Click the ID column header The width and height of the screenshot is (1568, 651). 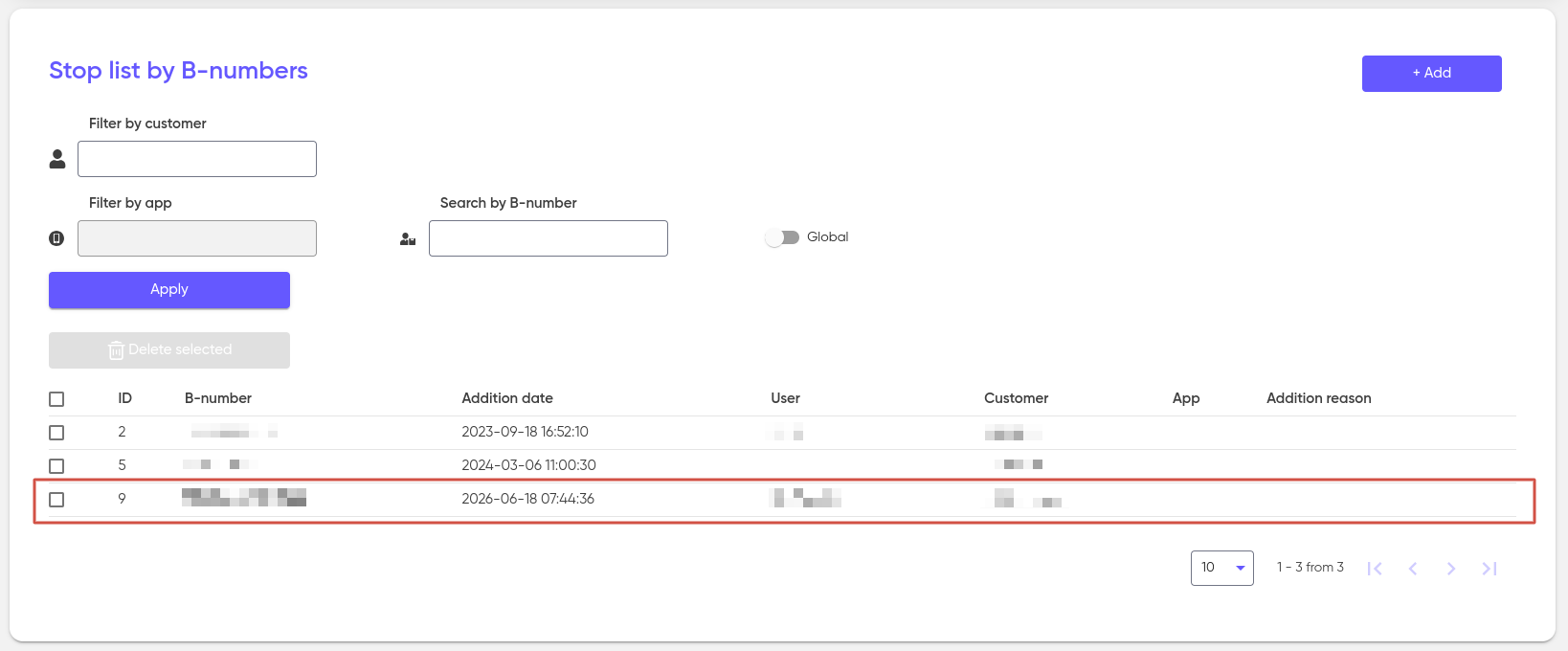tap(124, 398)
